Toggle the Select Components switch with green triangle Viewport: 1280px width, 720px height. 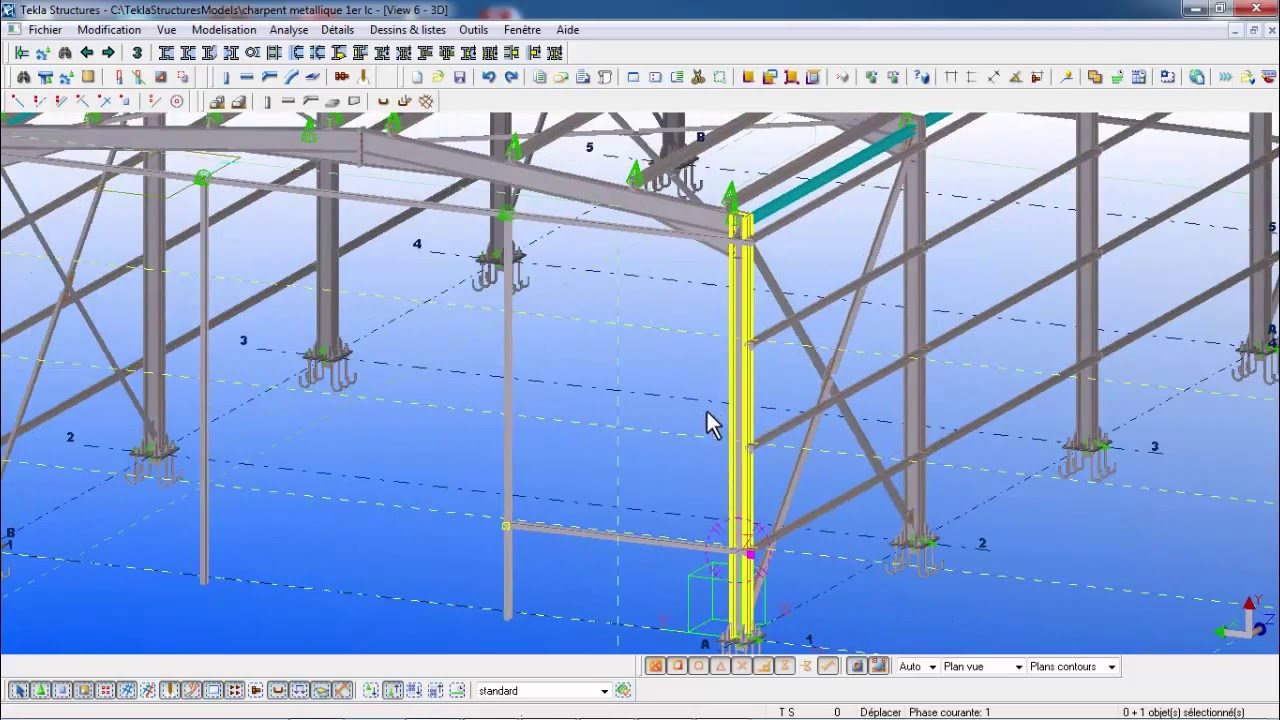coord(40,690)
